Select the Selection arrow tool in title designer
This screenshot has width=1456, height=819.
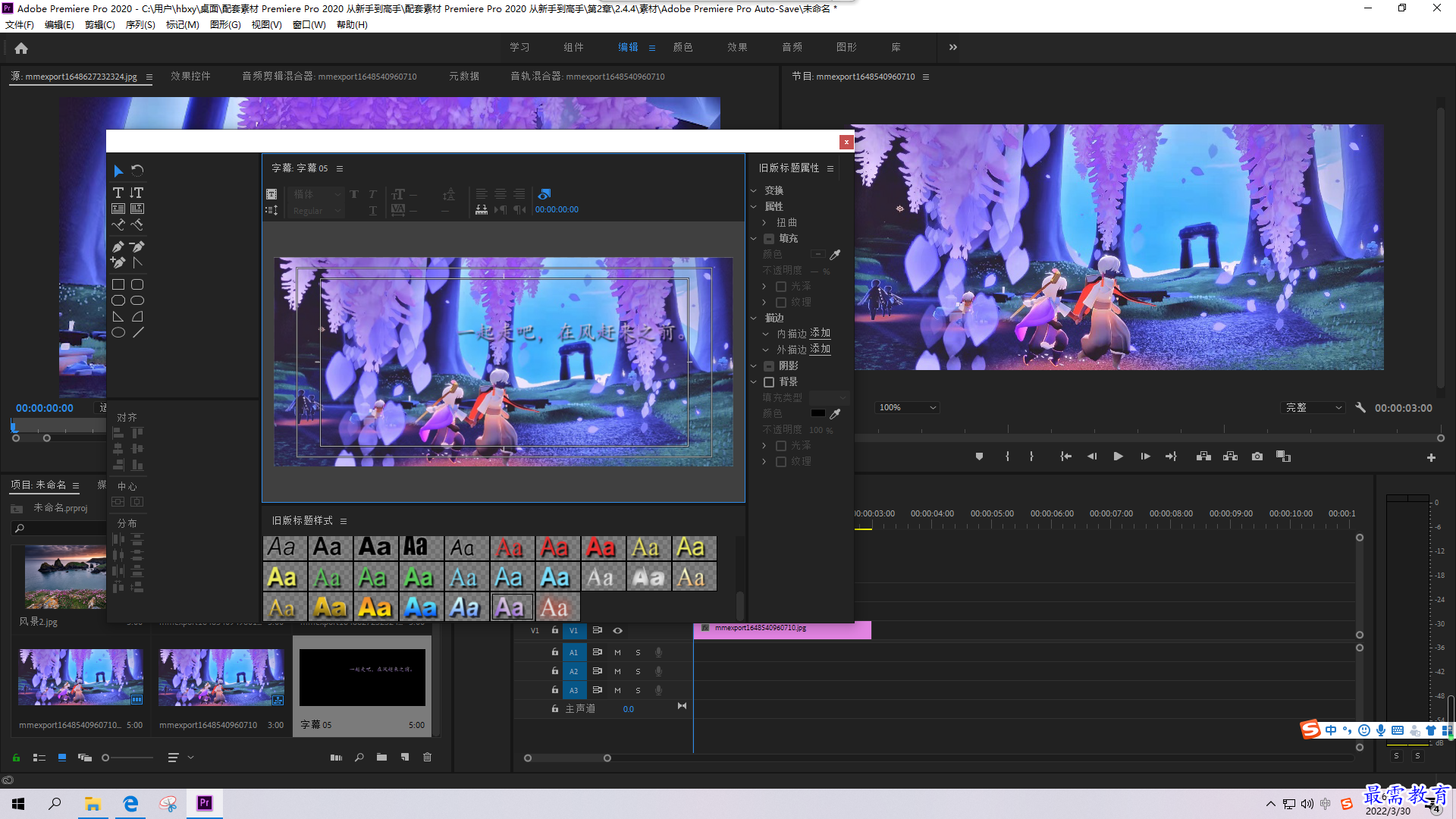click(x=118, y=171)
